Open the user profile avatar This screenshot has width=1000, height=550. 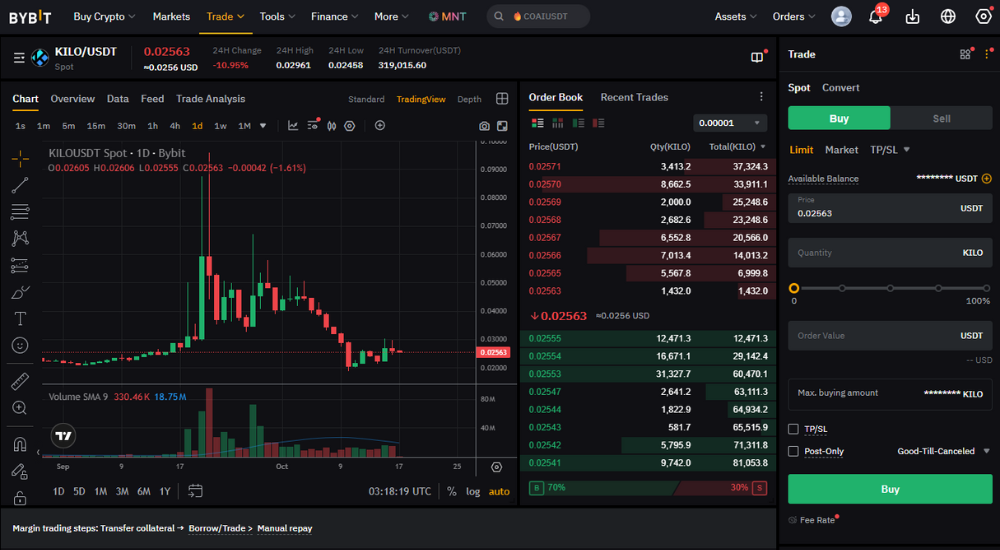click(x=841, y=17)
